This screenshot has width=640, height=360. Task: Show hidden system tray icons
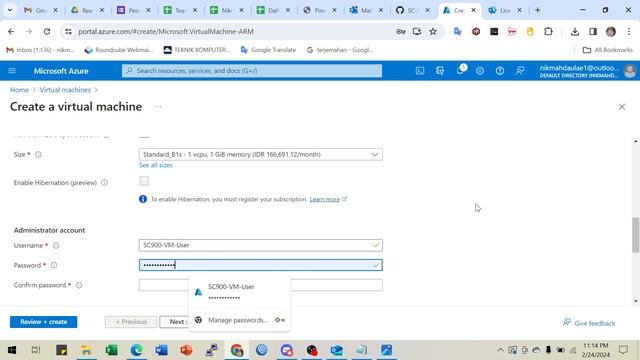pyautogui.click(x=500, y=350)
